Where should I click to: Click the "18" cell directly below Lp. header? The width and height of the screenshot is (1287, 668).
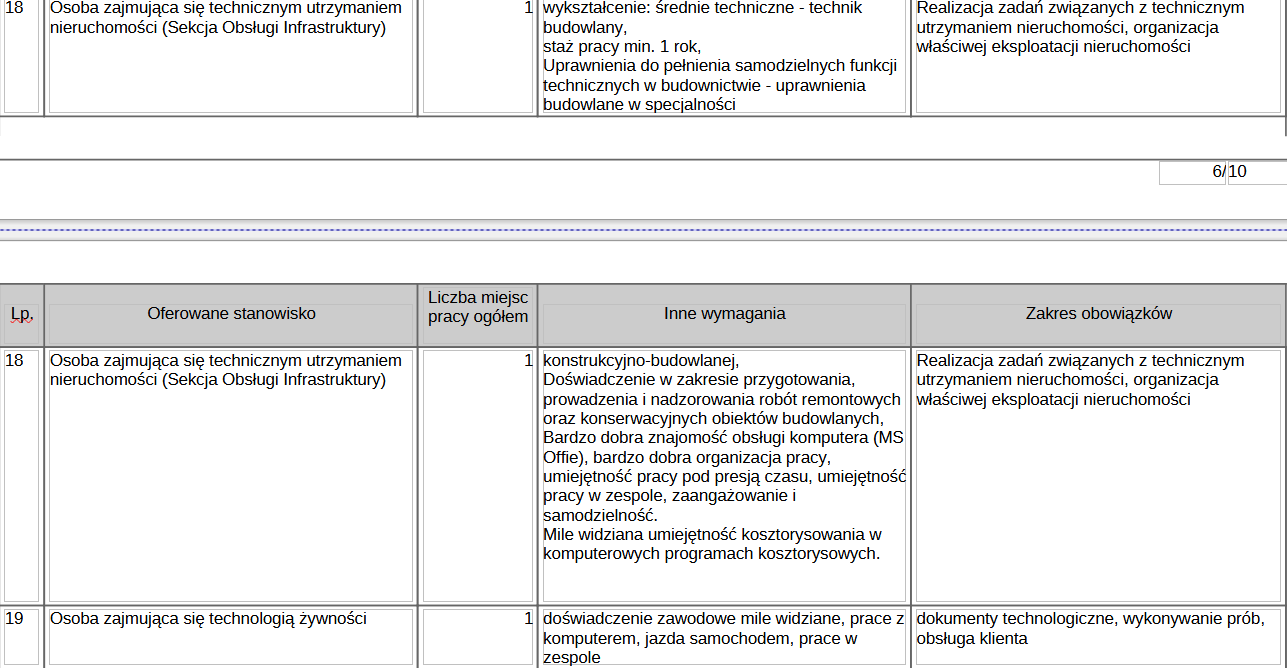[x=15, y=360]
